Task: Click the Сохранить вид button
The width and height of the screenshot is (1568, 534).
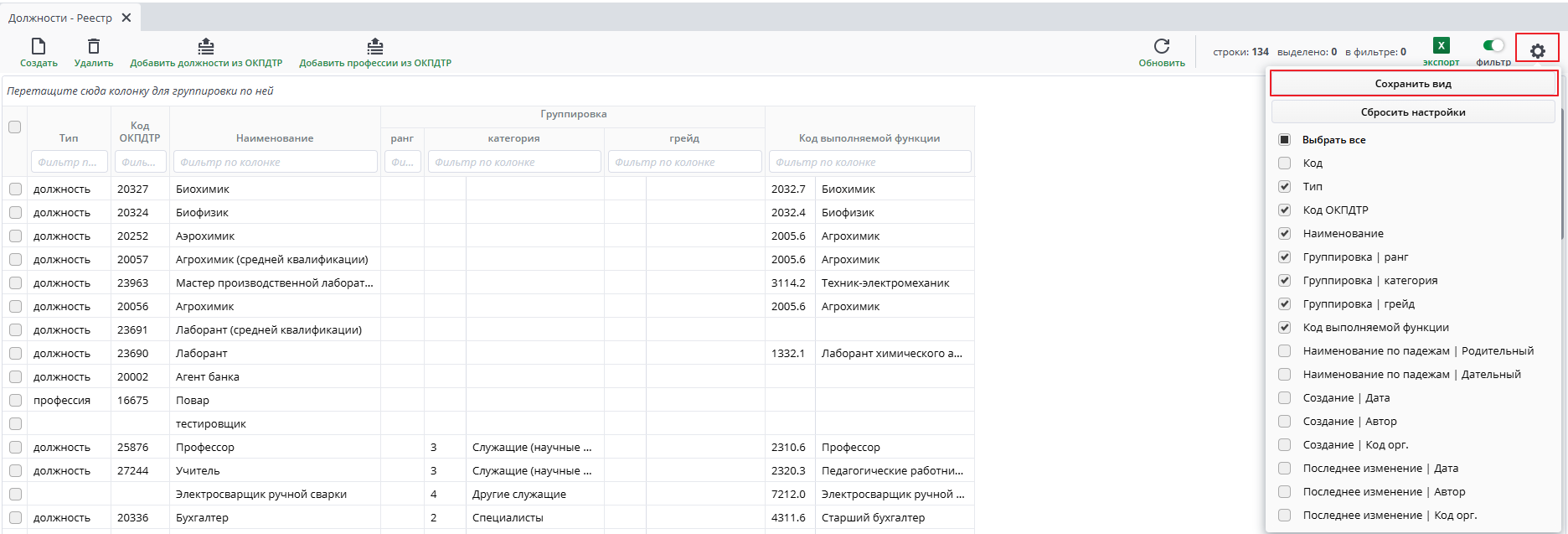Action: (x=1413, y=84)
